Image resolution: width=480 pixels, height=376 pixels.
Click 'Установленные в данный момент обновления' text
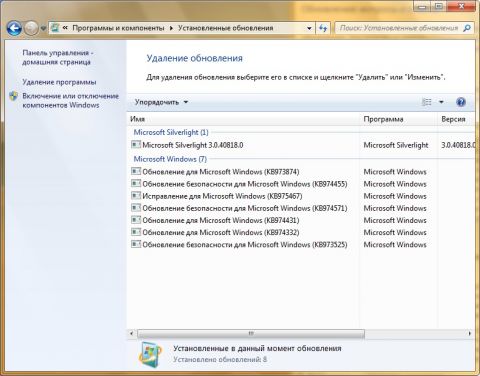257,348
